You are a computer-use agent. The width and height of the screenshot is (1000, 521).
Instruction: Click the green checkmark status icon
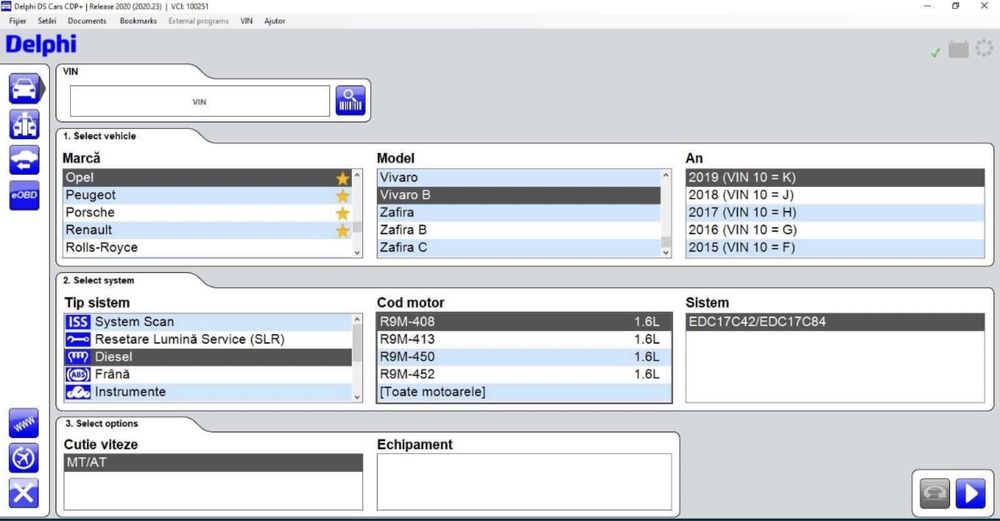pos(935,53)
